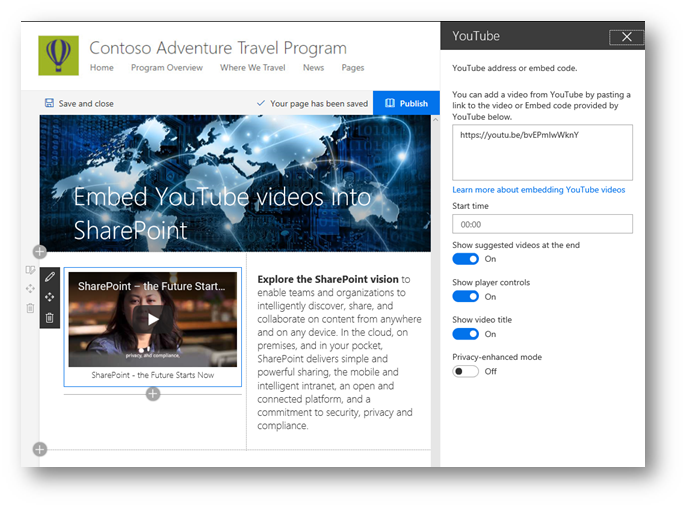The width and height of the screenshot is (687, 509).
Task: Open Learn more about embedding YouTube videos link
Action: coord(538,190)
